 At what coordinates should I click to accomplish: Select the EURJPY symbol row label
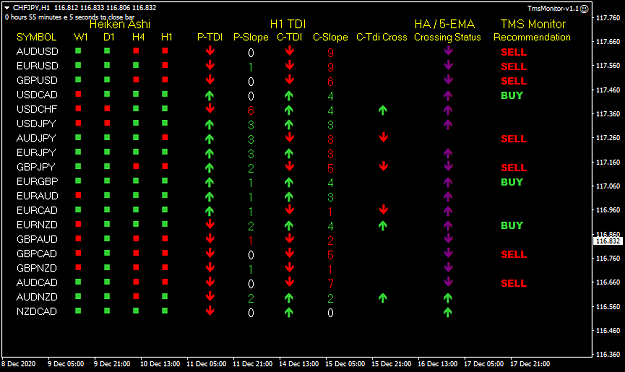tap(36, 152)
